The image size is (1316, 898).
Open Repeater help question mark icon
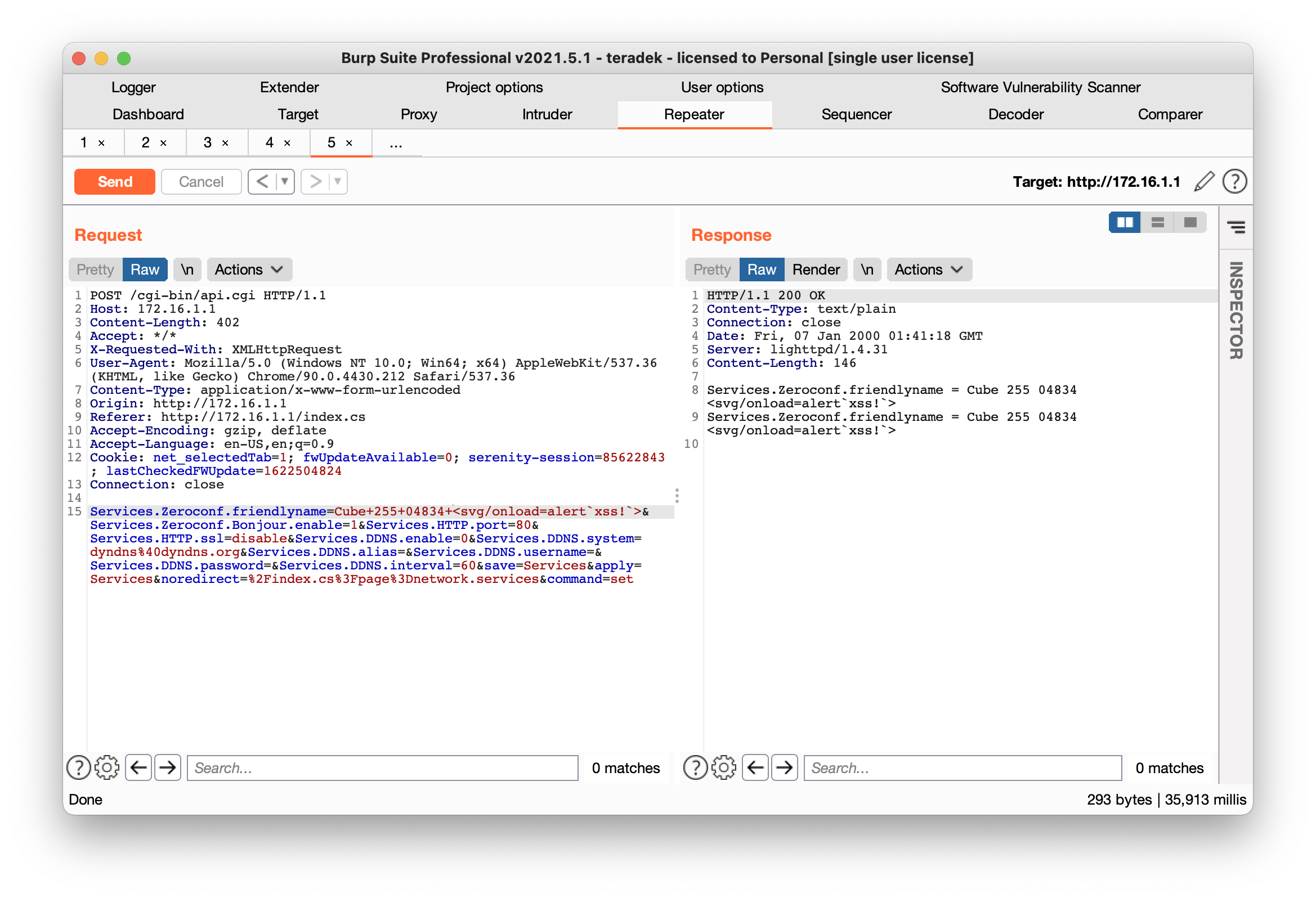click(1234, 182)
